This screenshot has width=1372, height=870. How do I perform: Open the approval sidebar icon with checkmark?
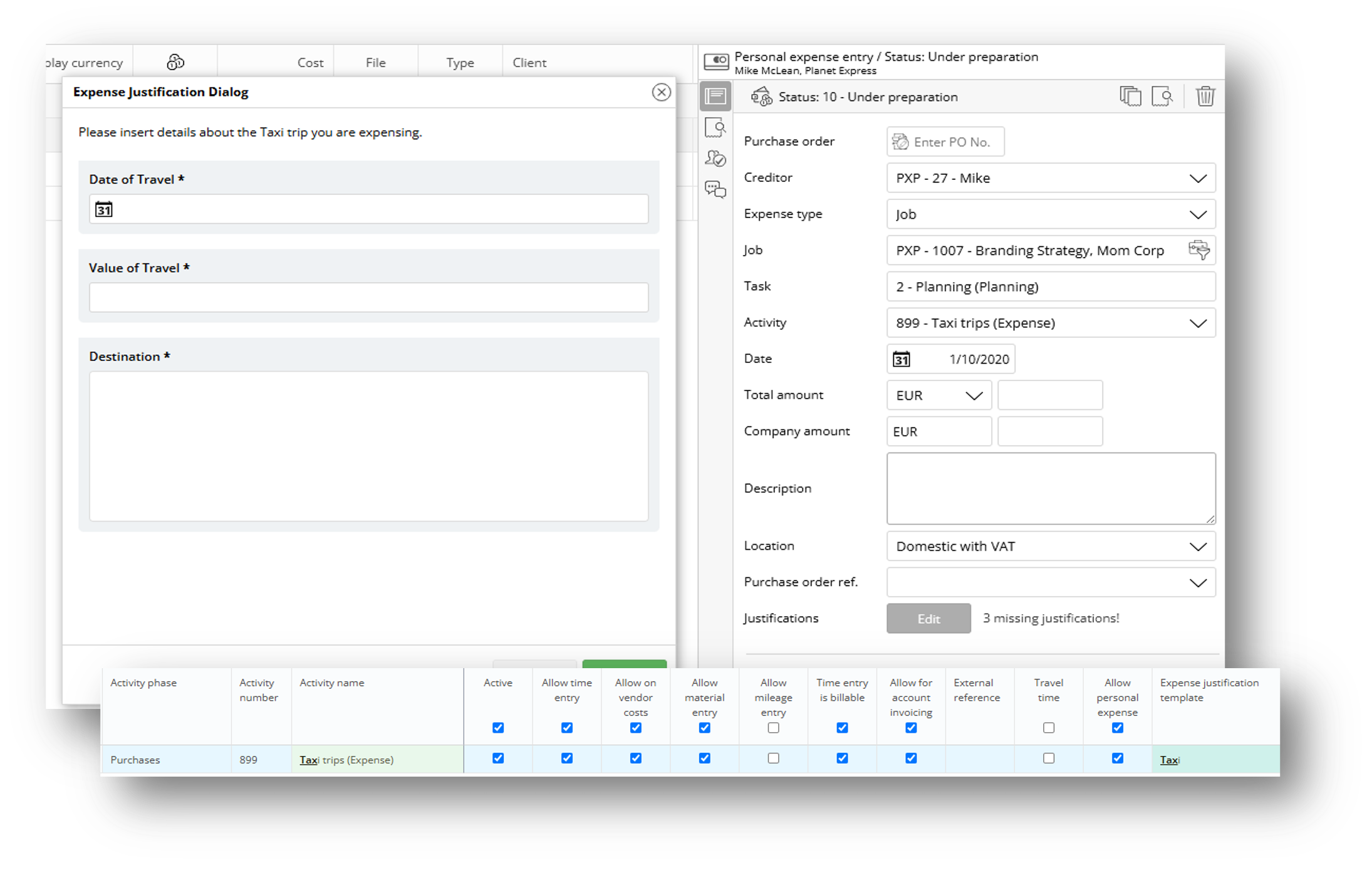tap(715, 159)
